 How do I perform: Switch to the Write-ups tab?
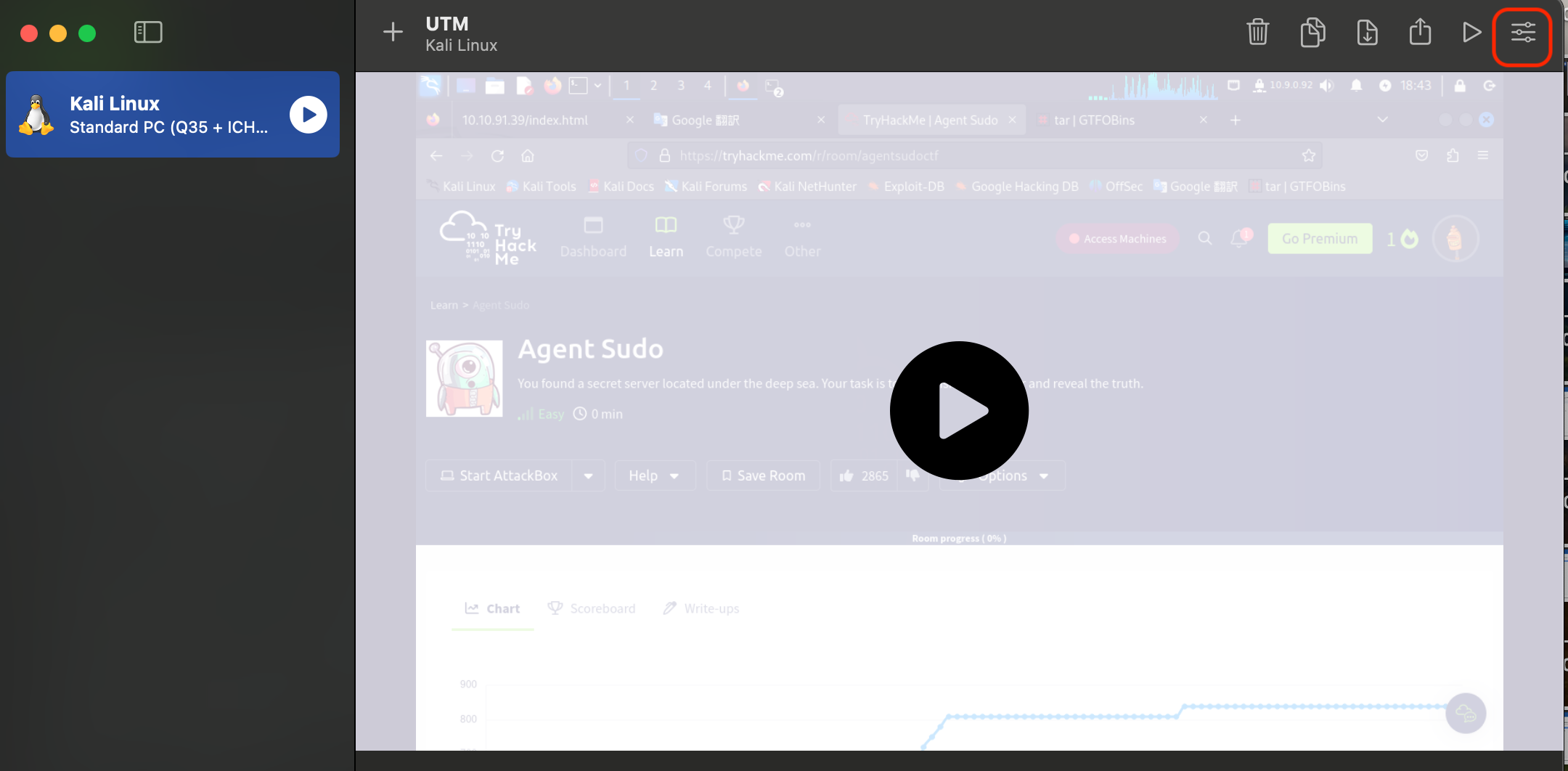click(701, 608)
